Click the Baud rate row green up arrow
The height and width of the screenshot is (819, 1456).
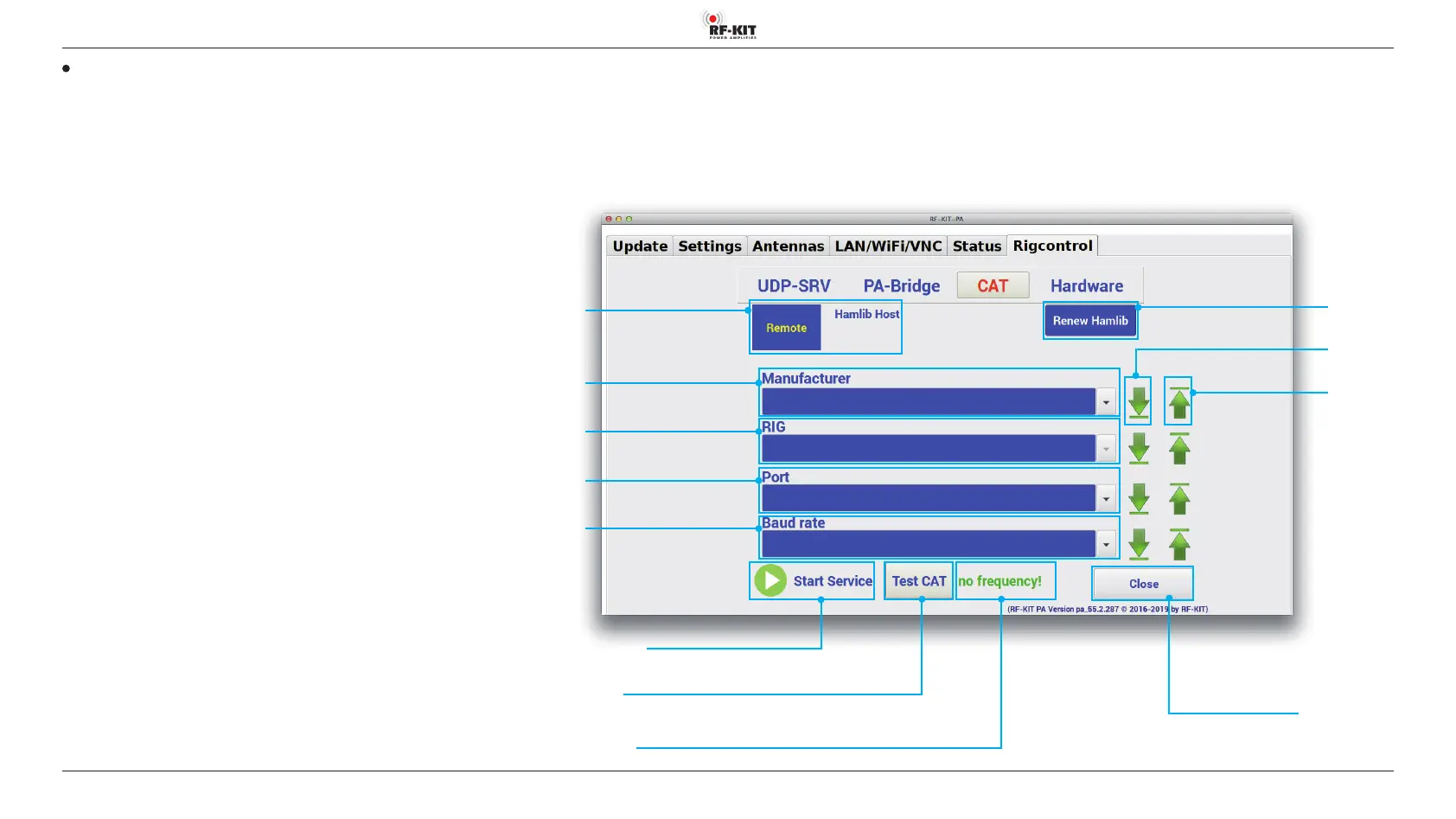(x=1179, y=544)
